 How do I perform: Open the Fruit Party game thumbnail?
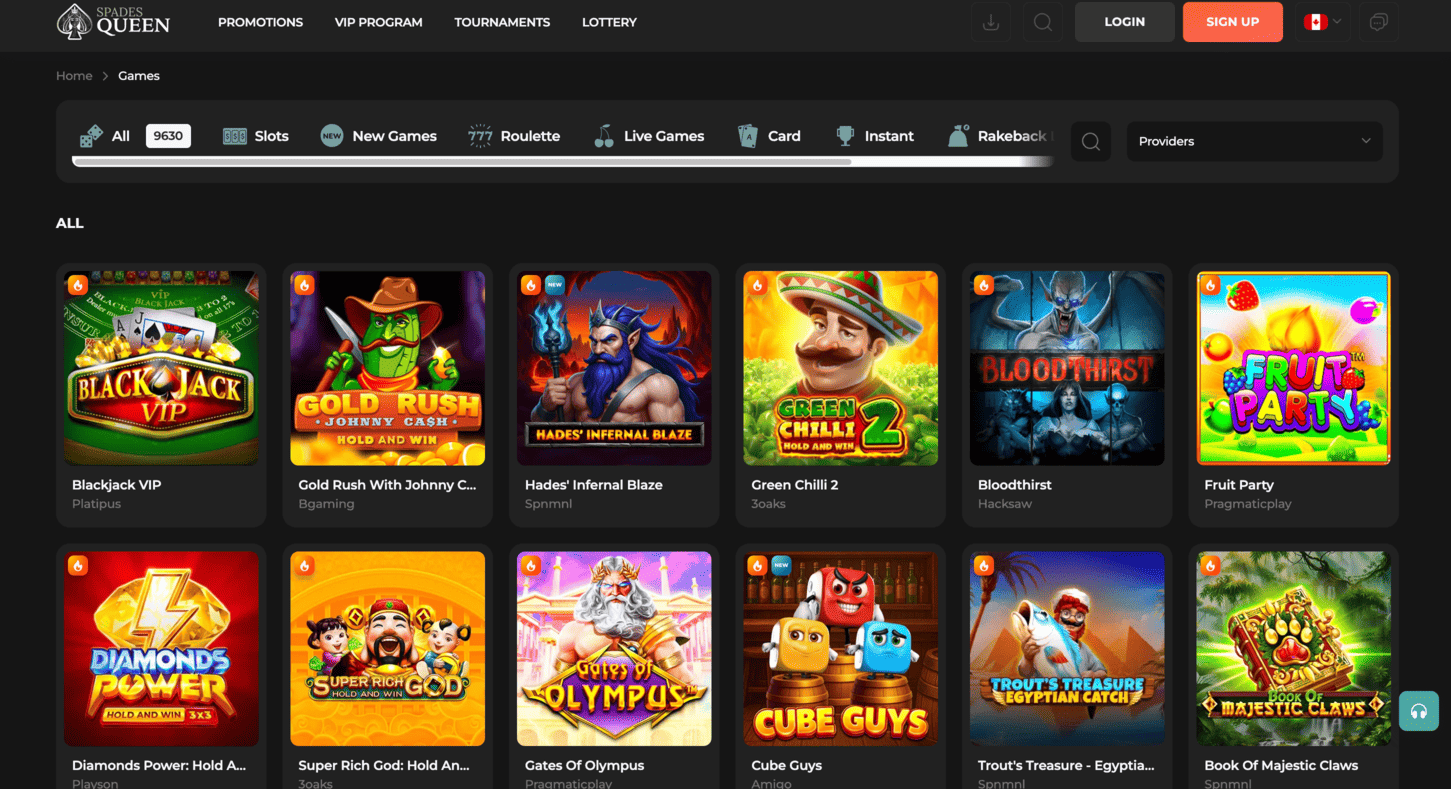click(x=1293, y=368)
